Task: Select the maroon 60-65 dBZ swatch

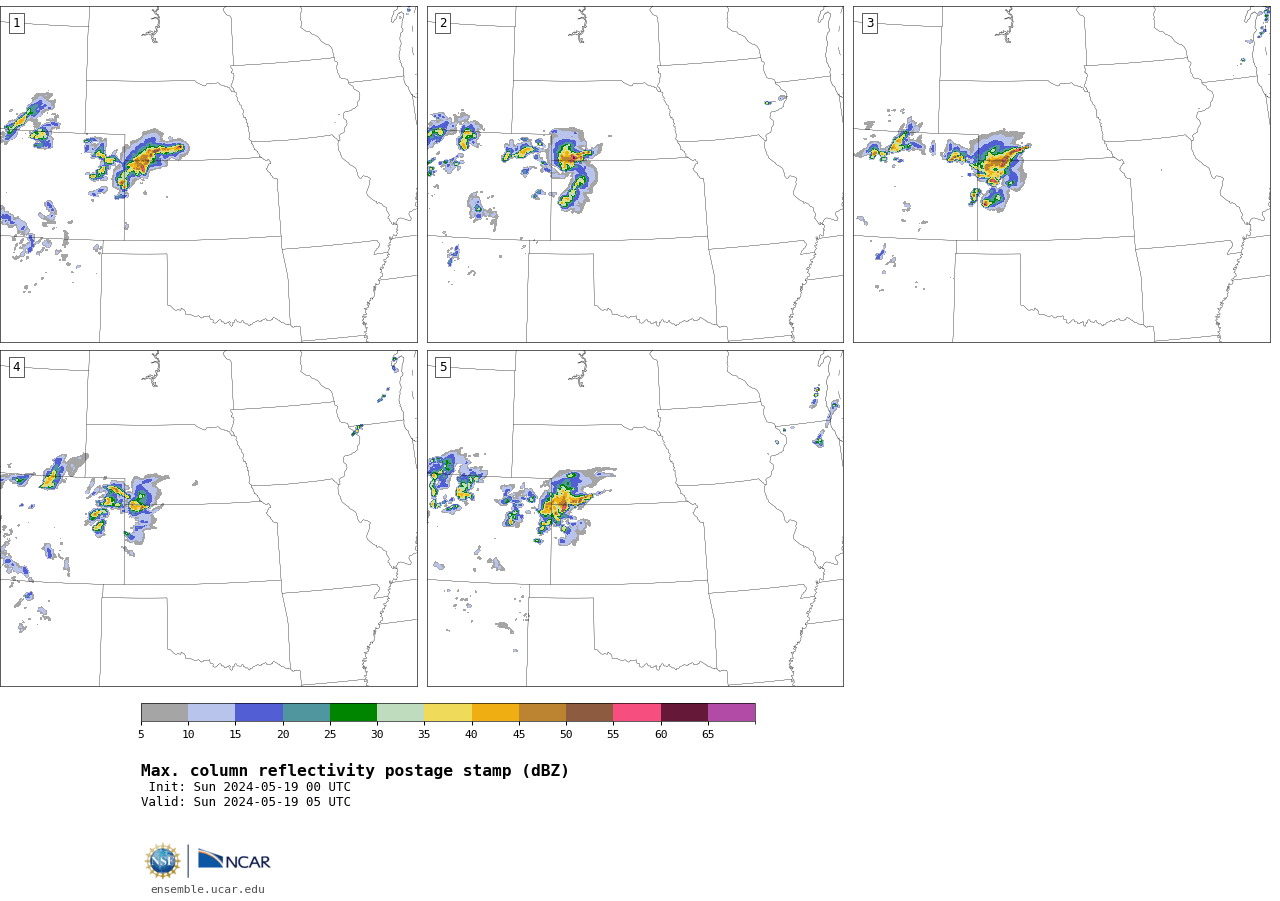Action: point(684,713)
